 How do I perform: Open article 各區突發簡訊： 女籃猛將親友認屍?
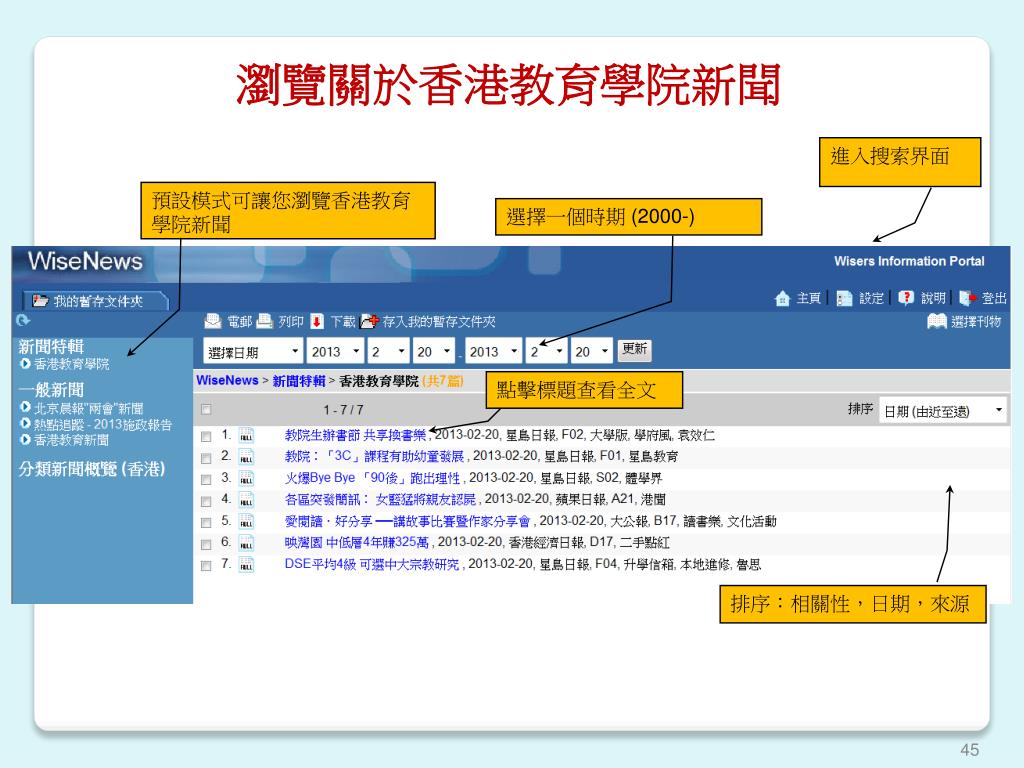pyautogui.click(x=380, y=500)
